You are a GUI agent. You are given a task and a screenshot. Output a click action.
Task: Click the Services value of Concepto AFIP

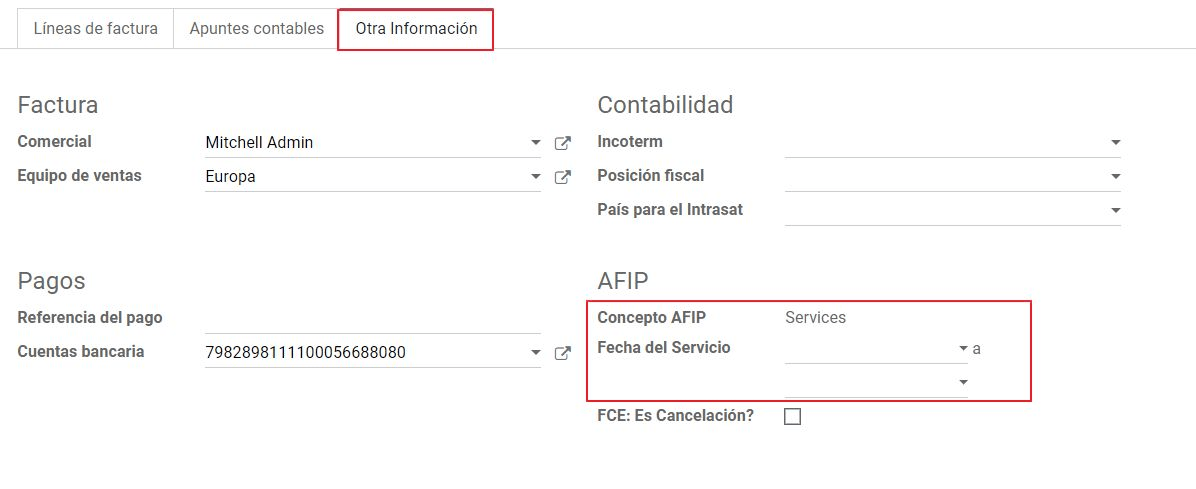coord(815,318)
